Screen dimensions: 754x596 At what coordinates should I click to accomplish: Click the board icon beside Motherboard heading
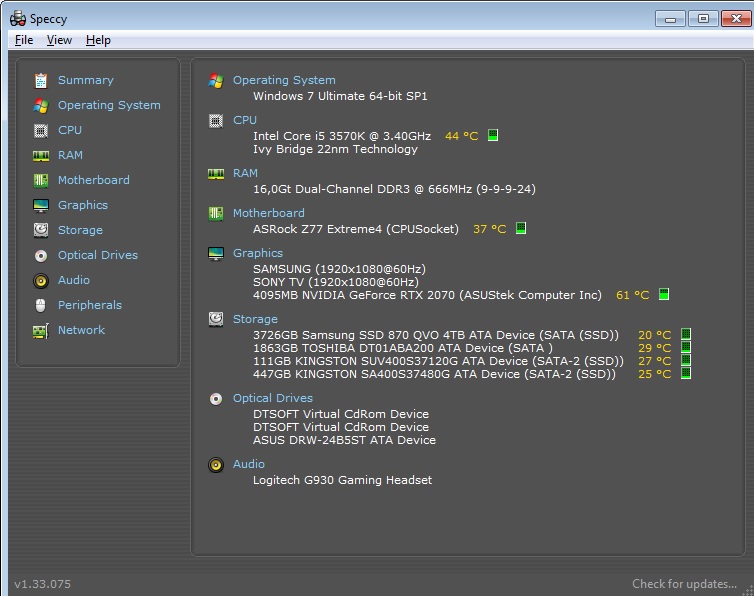[x=216, y=213]
